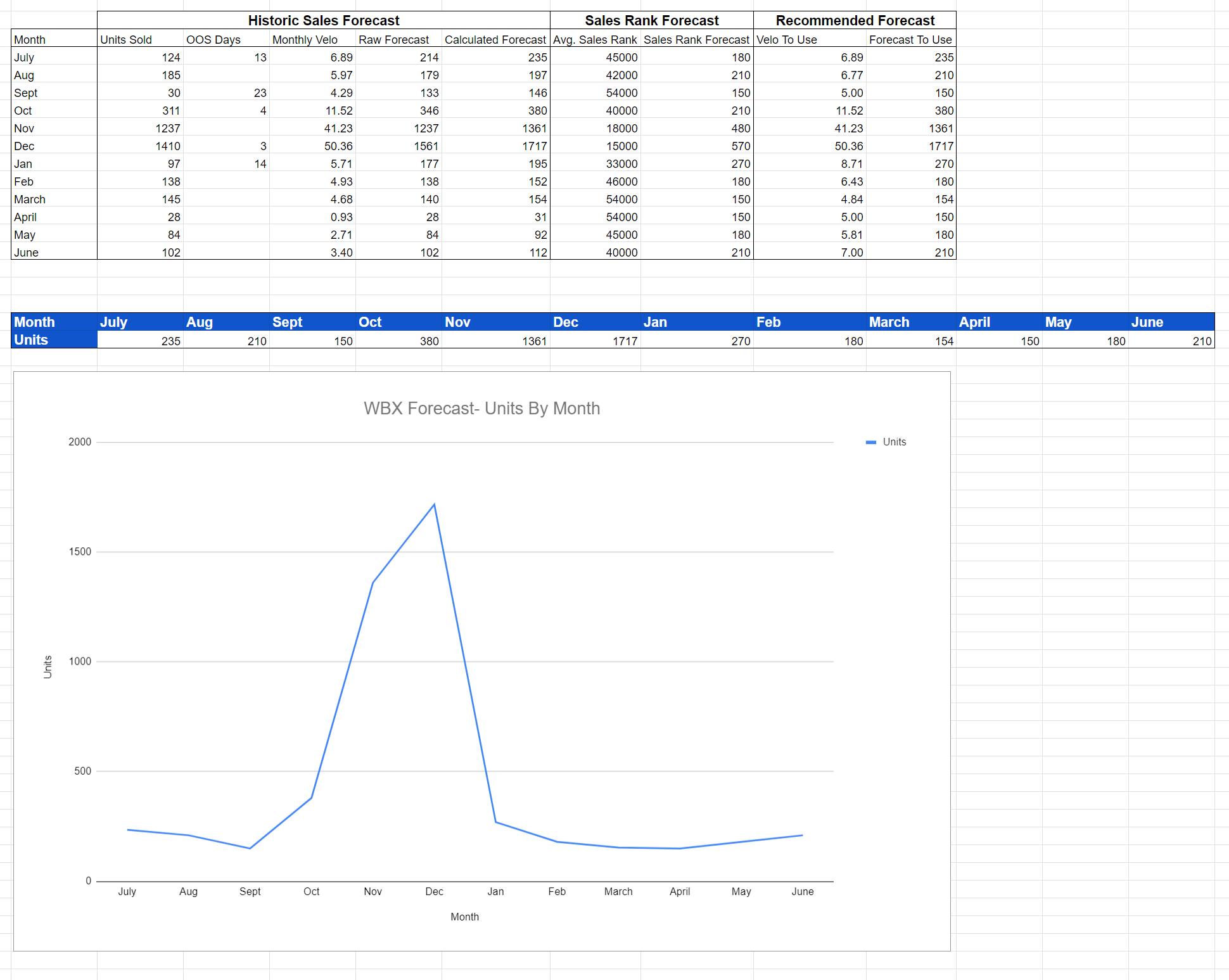The height and width of the screenshot is (980, 1229).
Task: Select the Forecast To Use column header
Action: click(910, 39)
